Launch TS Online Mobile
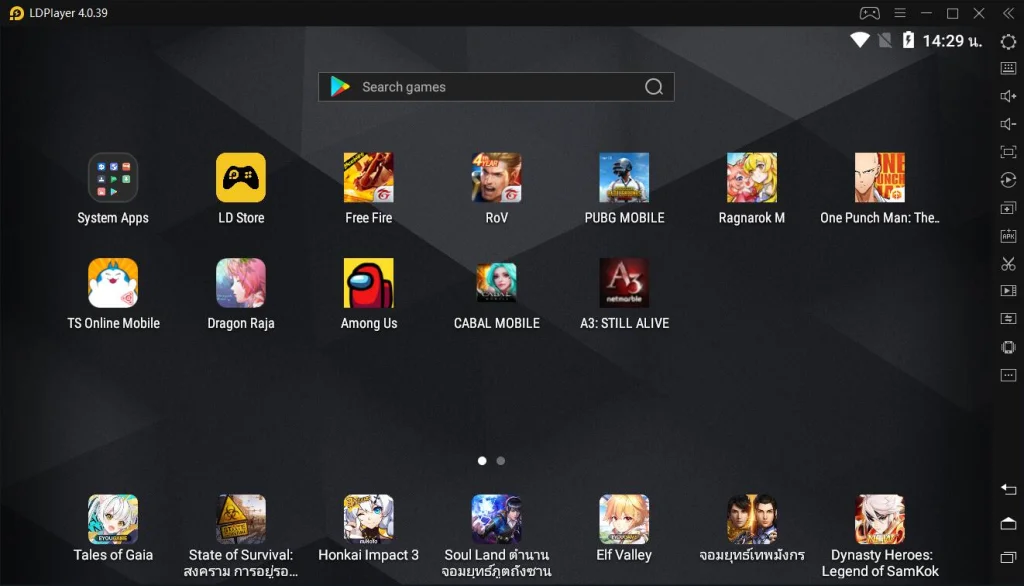Viewport: 1024px width, 586px height. 113,283
